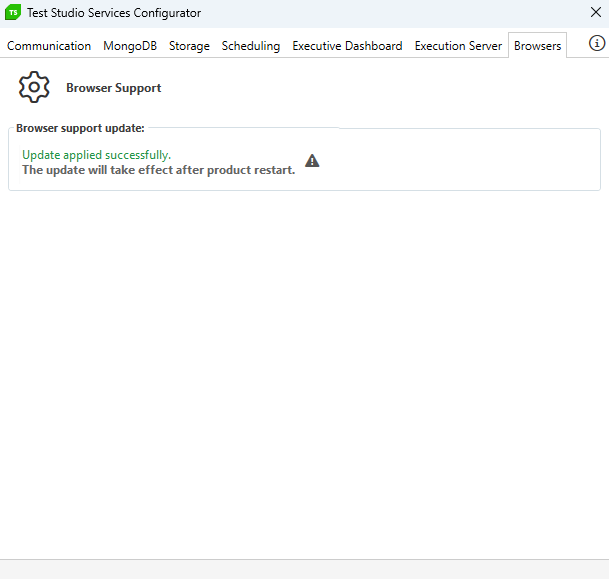This screenshot has width=609, height=579.
Task: Click the 'Browser support update:' label
Action: point(80,128)
